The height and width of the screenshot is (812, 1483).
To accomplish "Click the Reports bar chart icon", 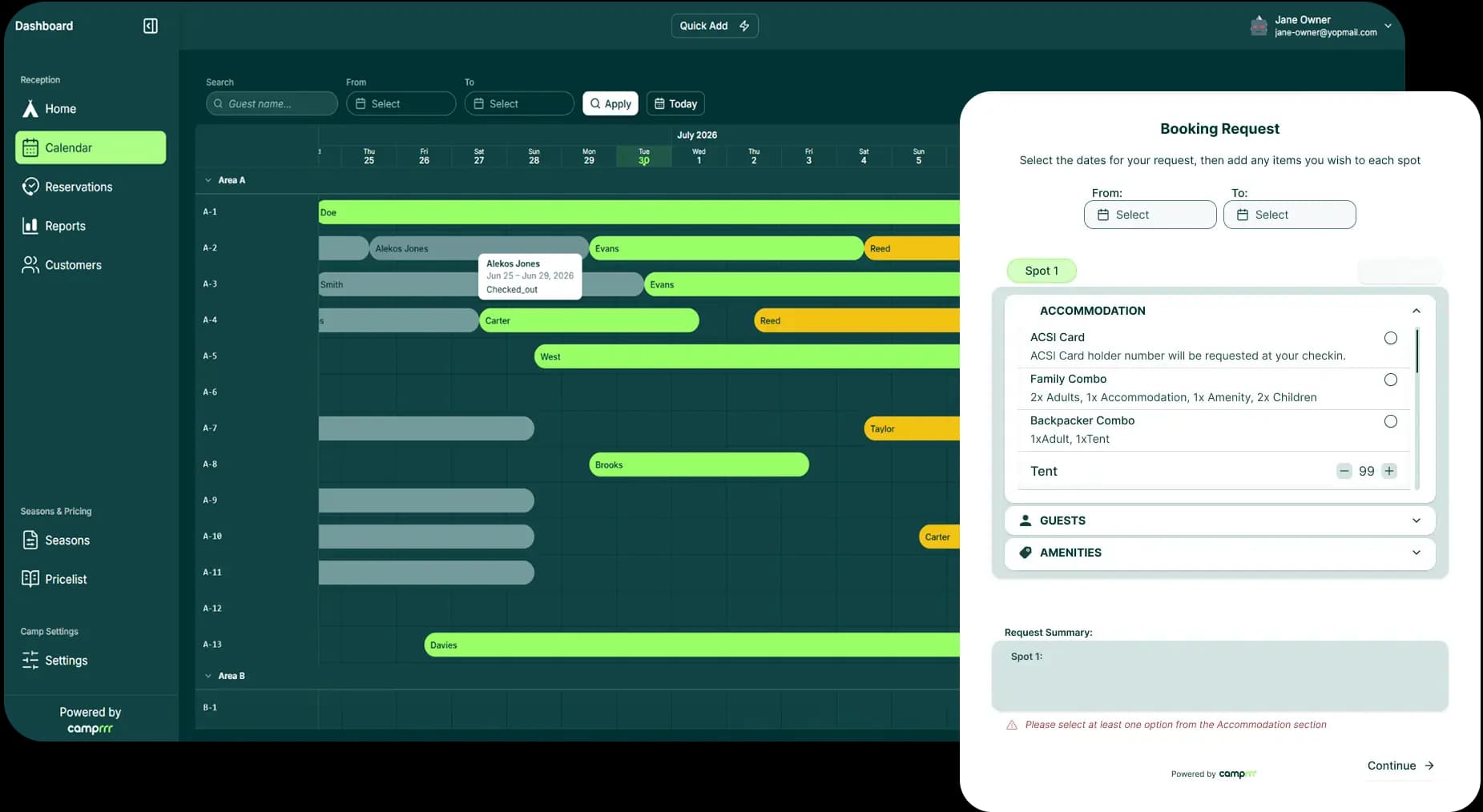I will (x=30, y=226).
